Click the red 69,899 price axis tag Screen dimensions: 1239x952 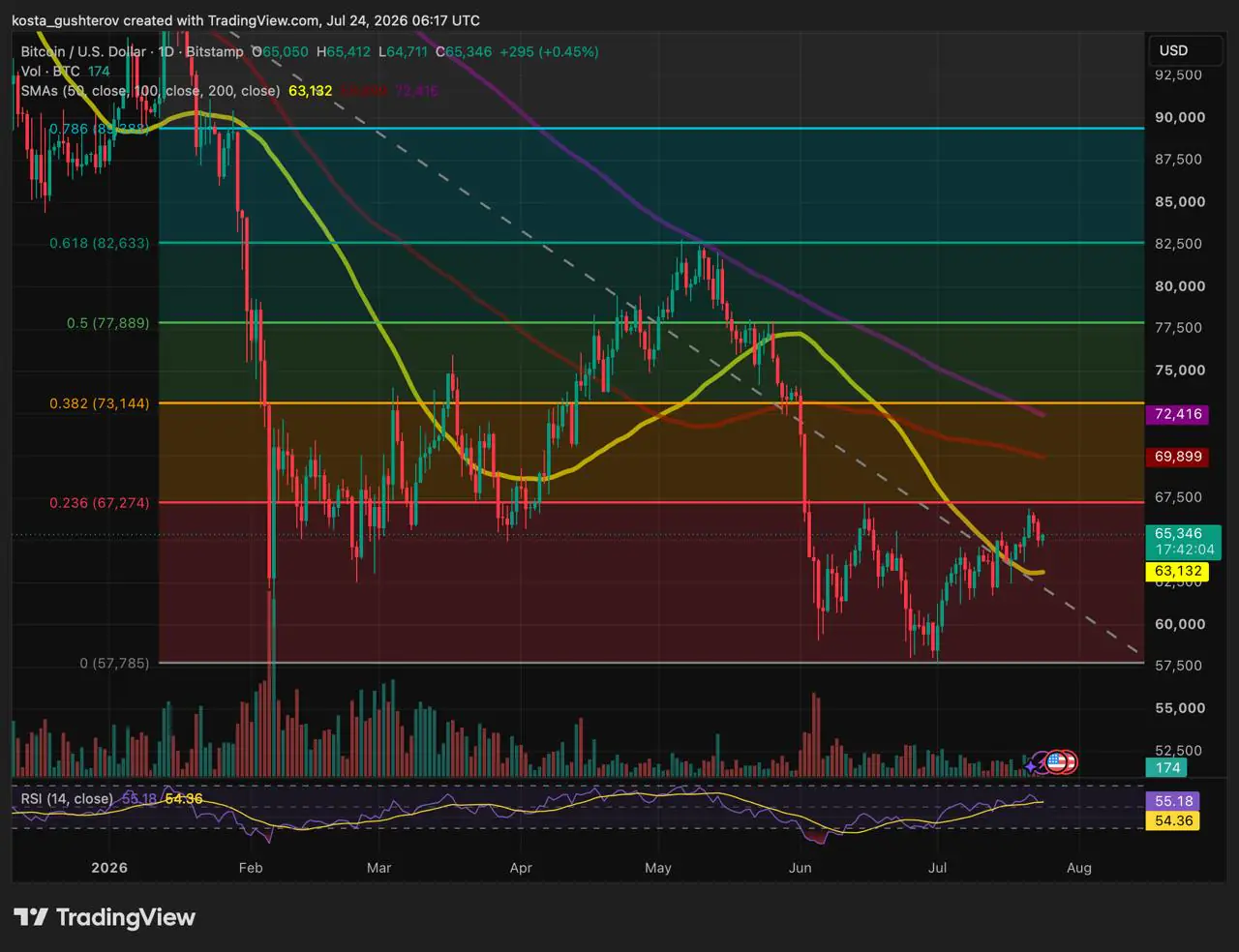(x=1178, y=456)
